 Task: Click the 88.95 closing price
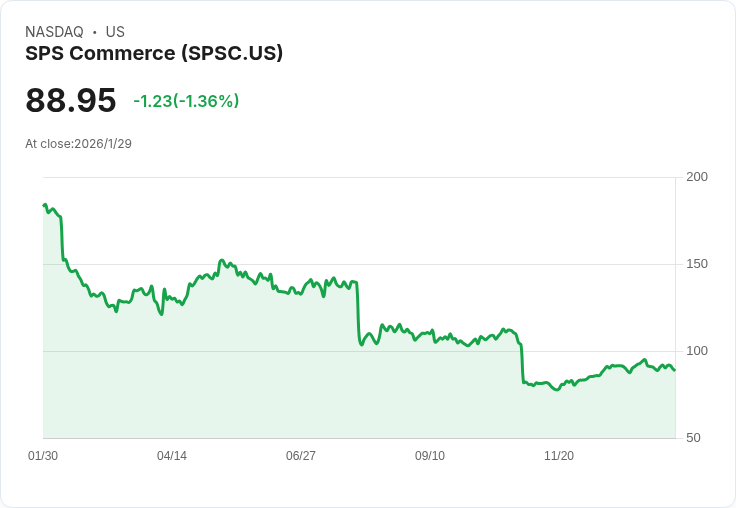[x=70, y=100]
